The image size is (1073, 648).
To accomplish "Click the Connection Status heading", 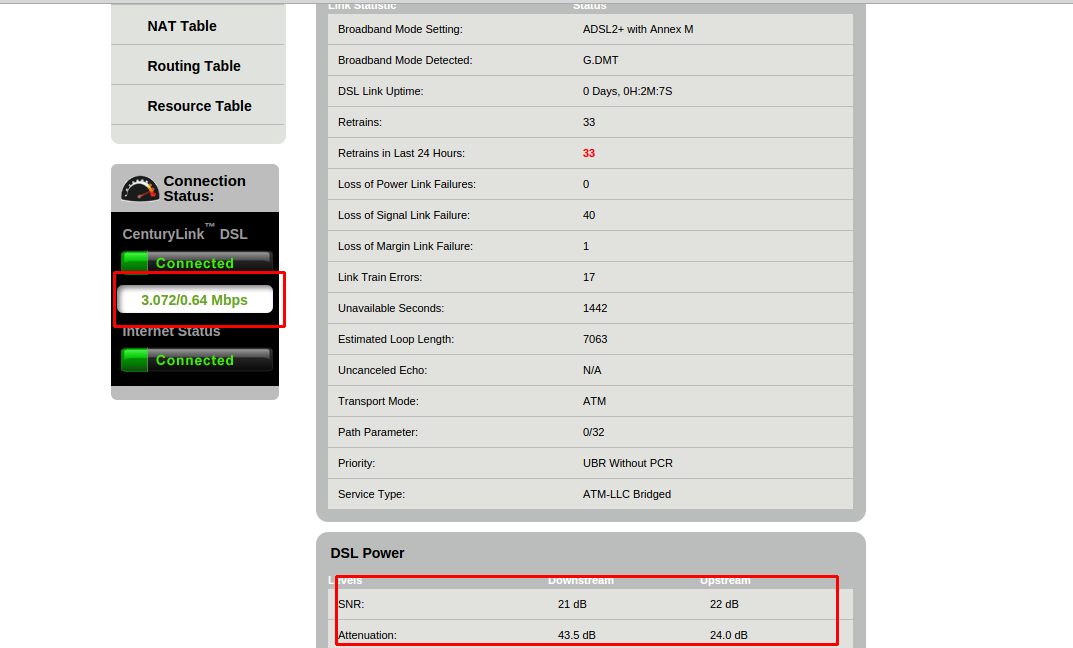I will point(204,188).
